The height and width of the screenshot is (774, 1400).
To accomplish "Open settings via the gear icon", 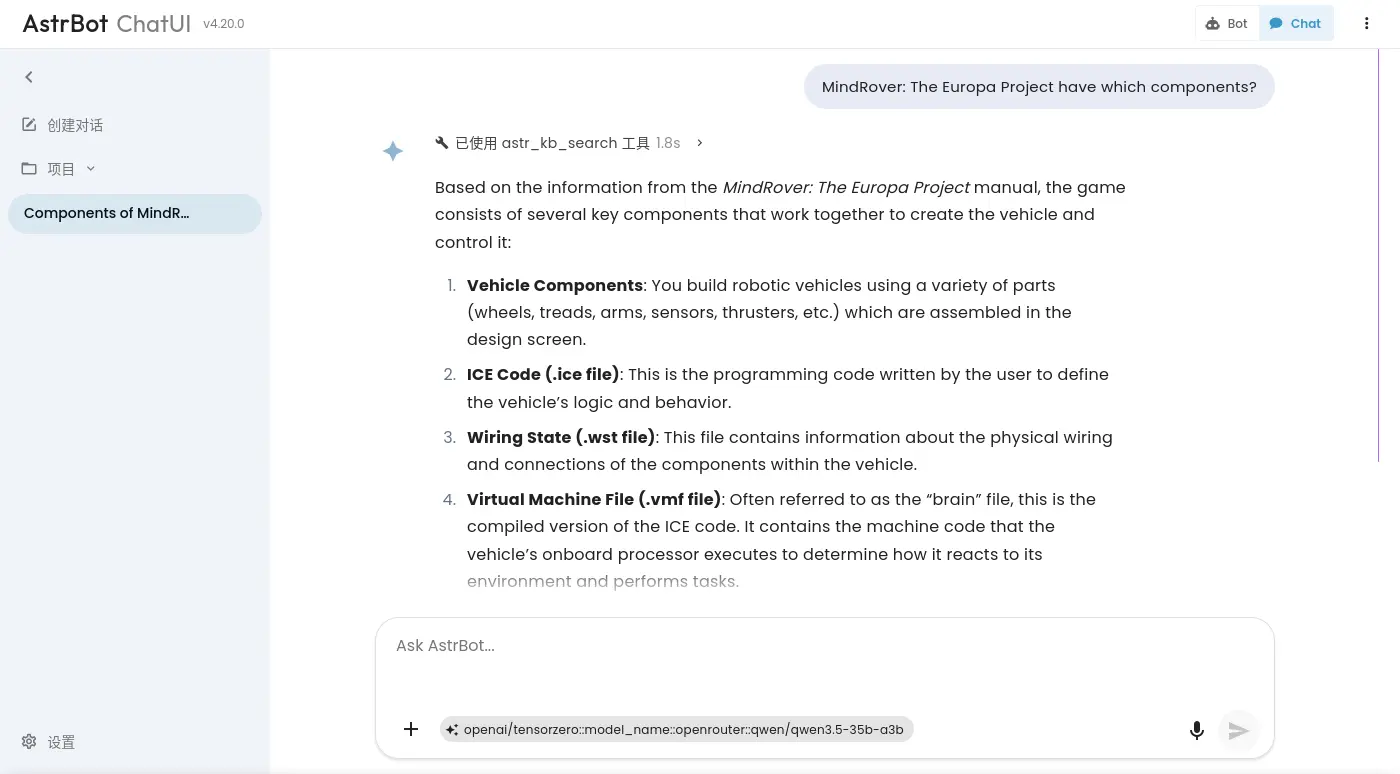I will coord(29,742).
